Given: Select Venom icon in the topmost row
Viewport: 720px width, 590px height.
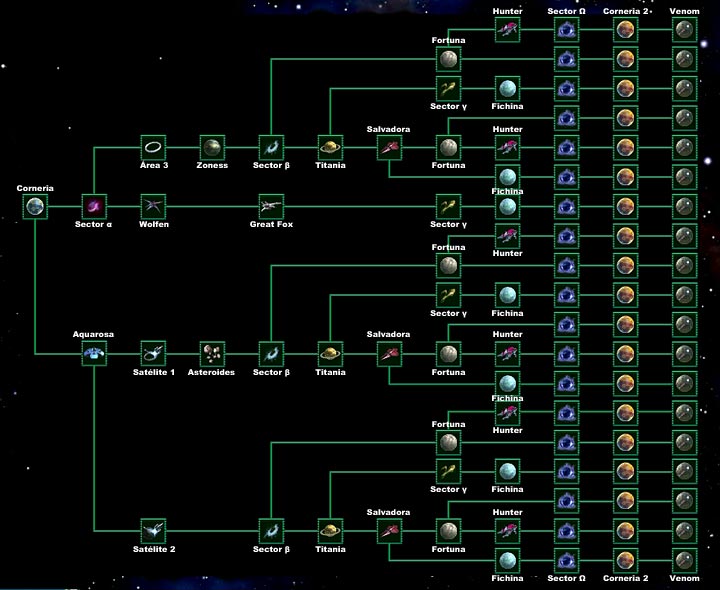Looking at the screenshot, I should click(684, 30).
